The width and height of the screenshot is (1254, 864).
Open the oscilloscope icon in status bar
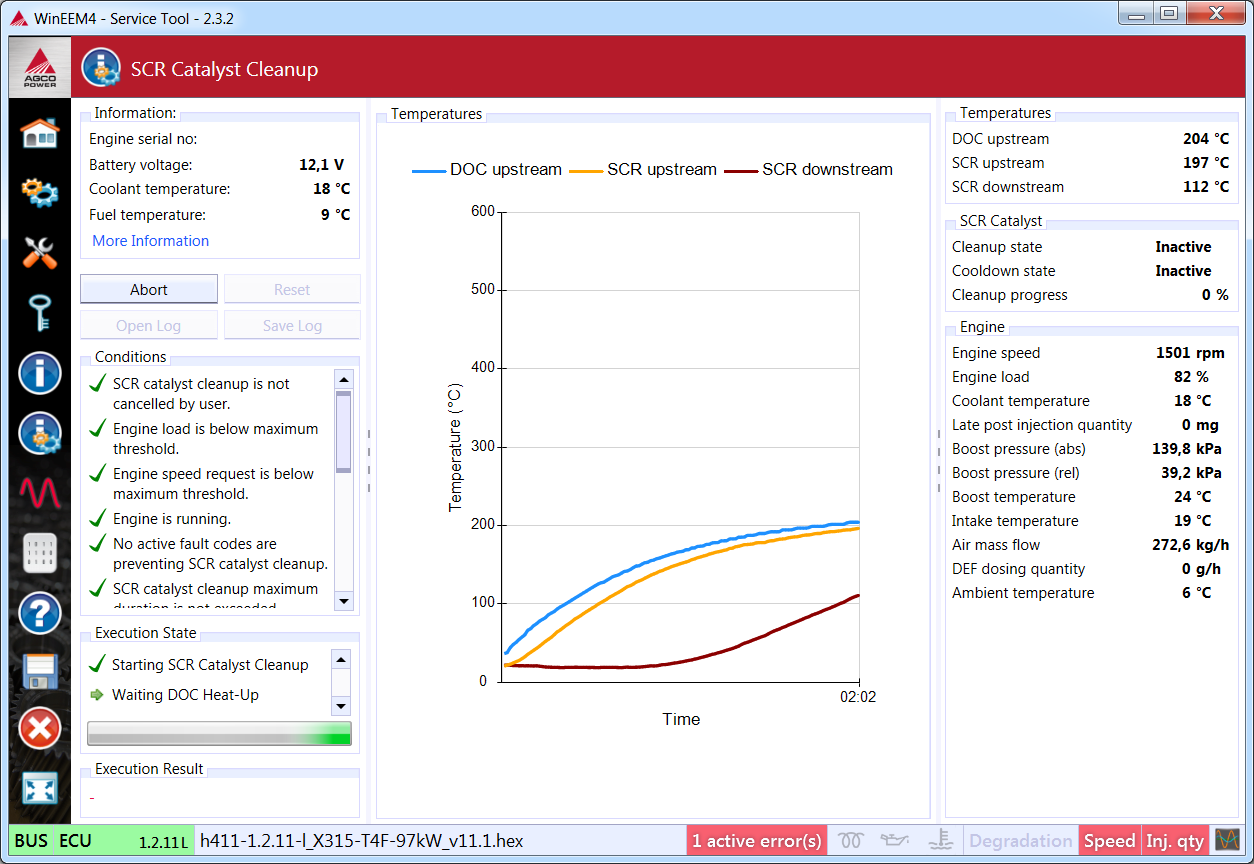[x=1226, y=840]
